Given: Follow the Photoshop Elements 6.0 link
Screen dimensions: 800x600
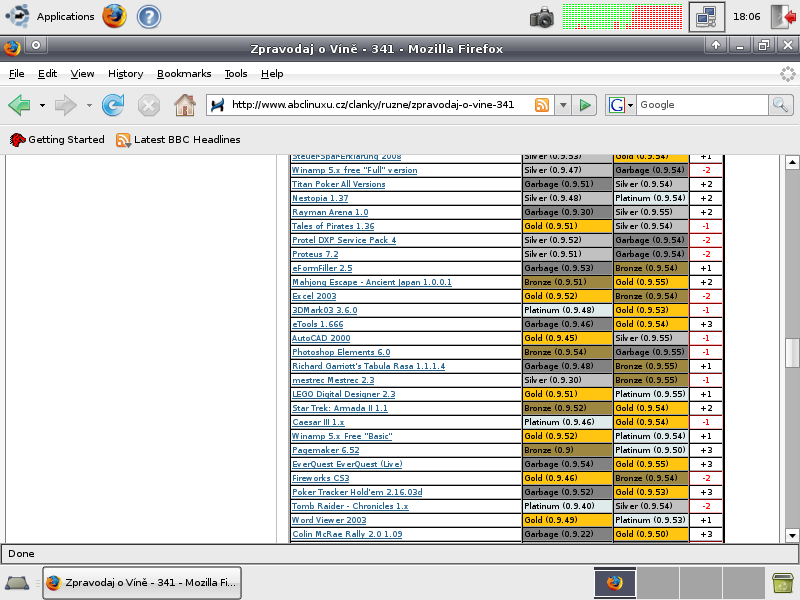Looking at the screenshot, I should (x=341, y=353).
